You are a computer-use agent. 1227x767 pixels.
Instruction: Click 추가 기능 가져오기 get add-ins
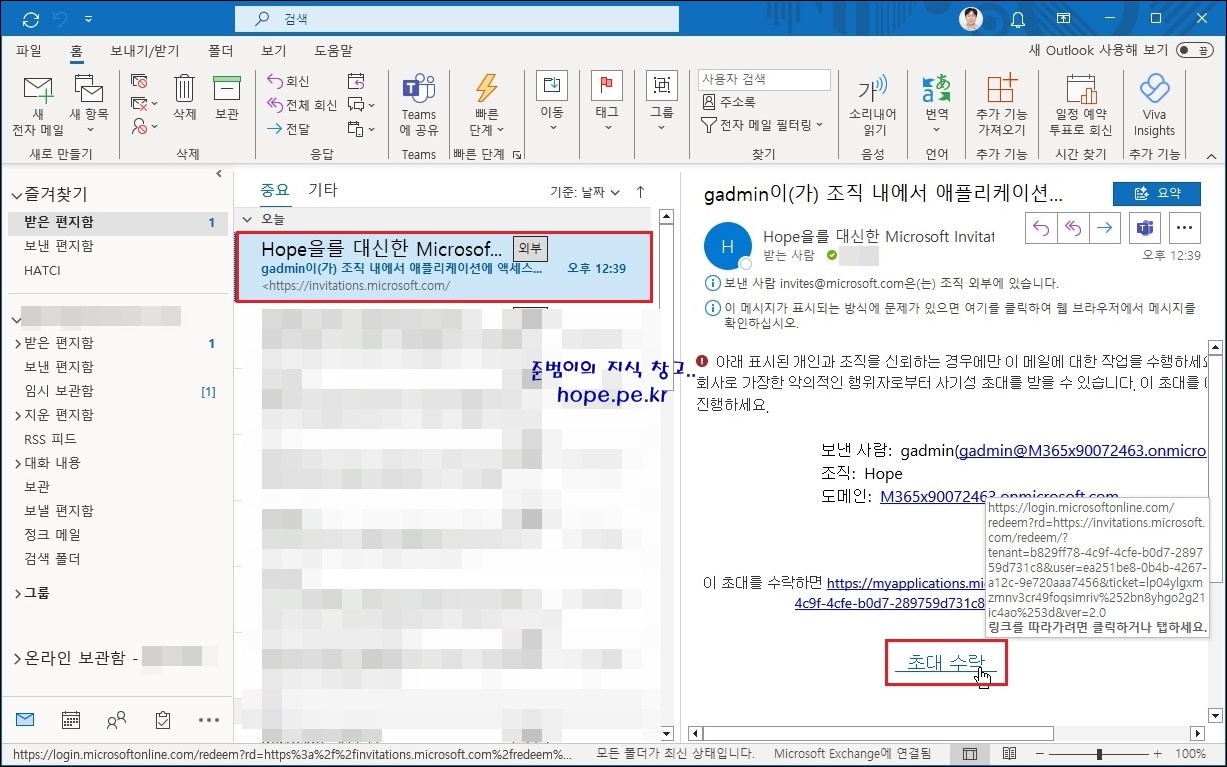[1001, 106]
